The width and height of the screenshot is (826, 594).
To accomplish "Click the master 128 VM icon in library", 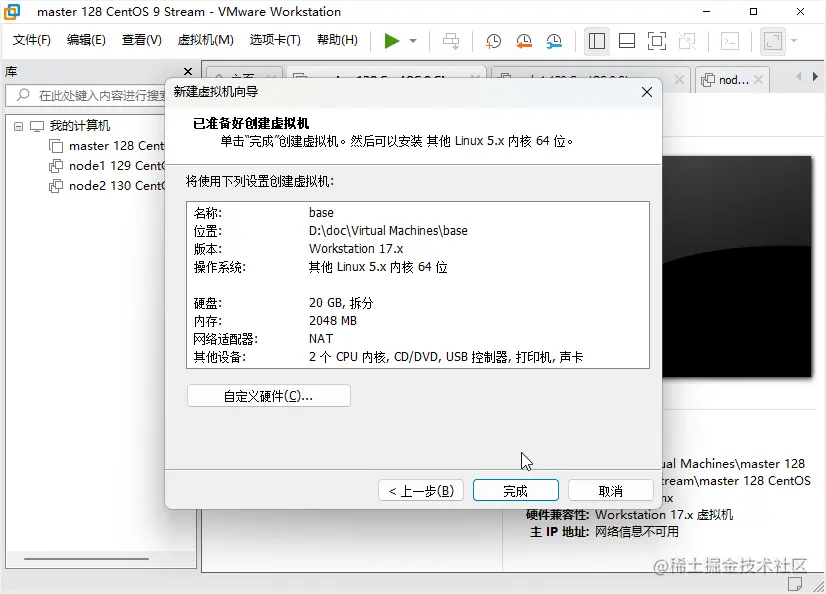I will tap(56, 146).
